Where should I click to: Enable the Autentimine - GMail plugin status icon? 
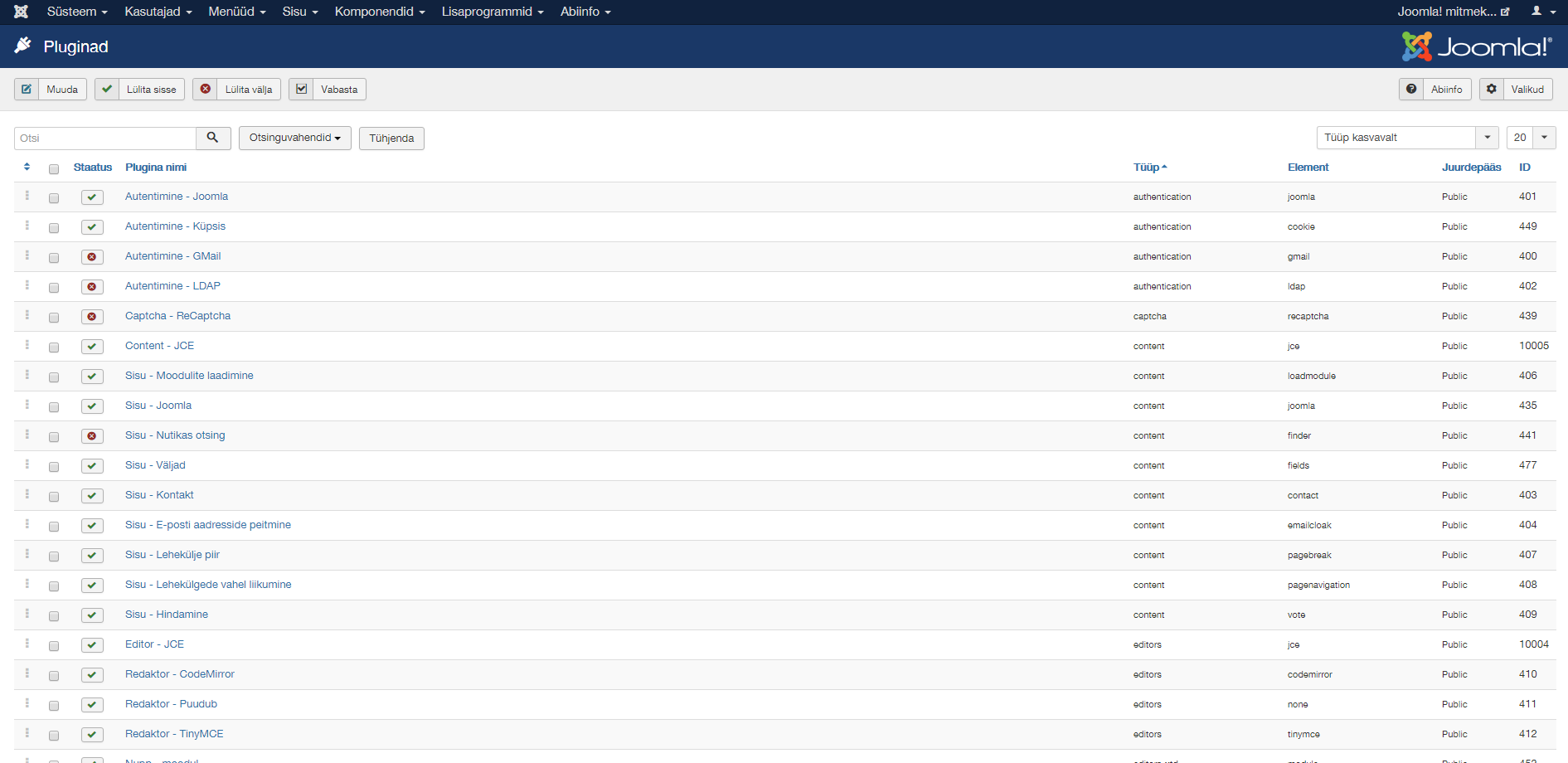click(x=92, y=257)
